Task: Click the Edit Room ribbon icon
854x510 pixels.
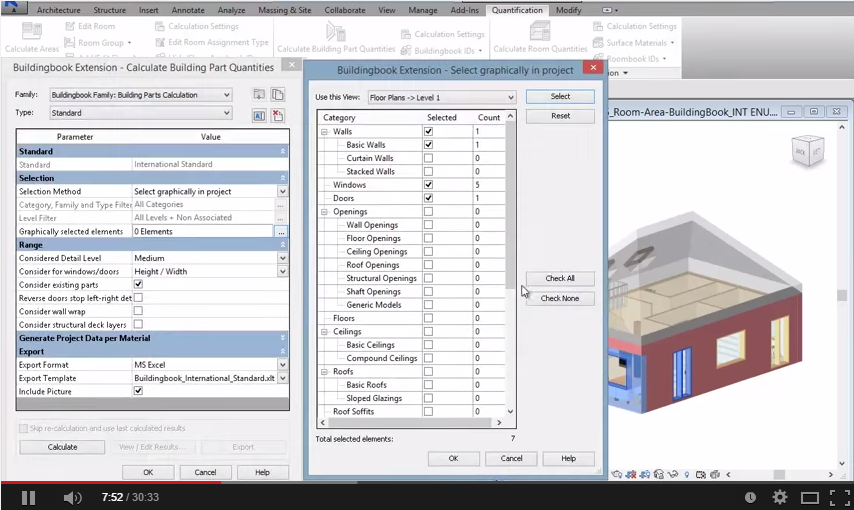Action: (x=70, y=26)
